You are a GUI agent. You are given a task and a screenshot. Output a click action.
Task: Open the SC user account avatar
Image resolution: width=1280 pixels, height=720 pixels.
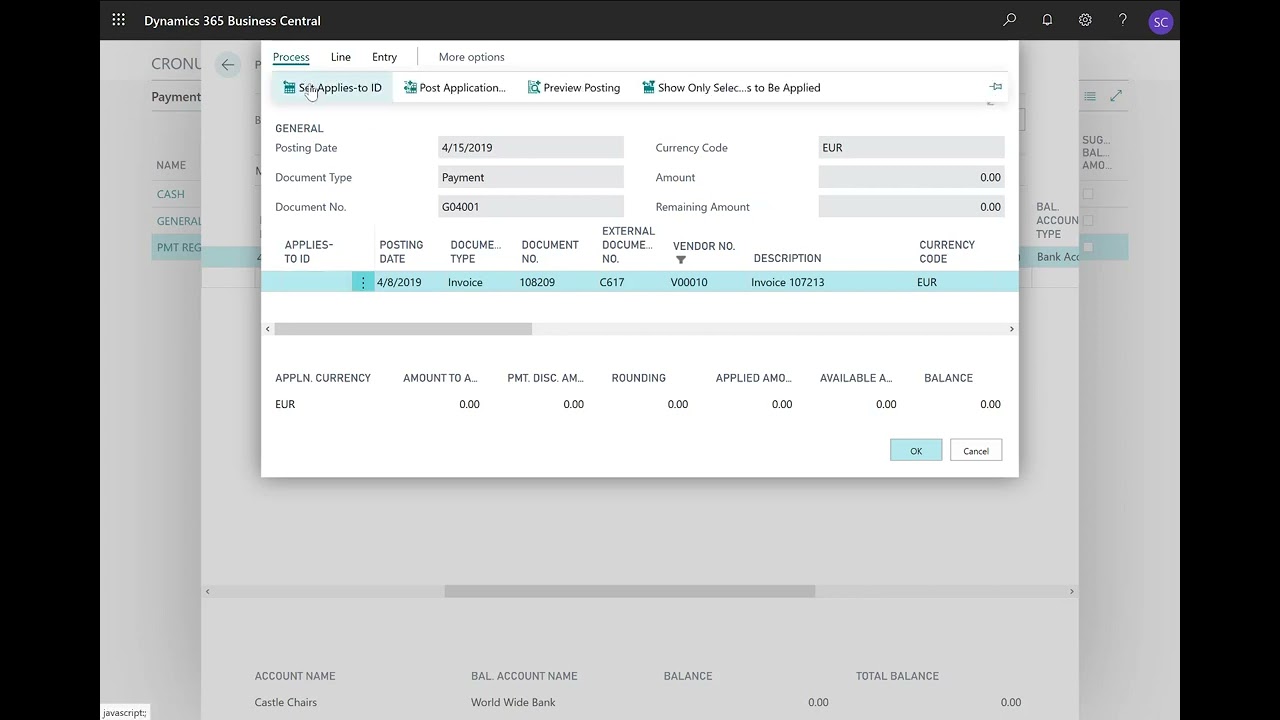point(1160,21)
